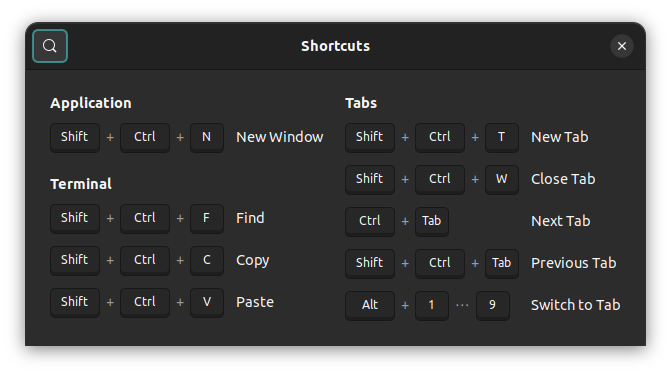Click the search magnifier icon
671x374 pixels.
pyautogui.click(x=50, y=46)
